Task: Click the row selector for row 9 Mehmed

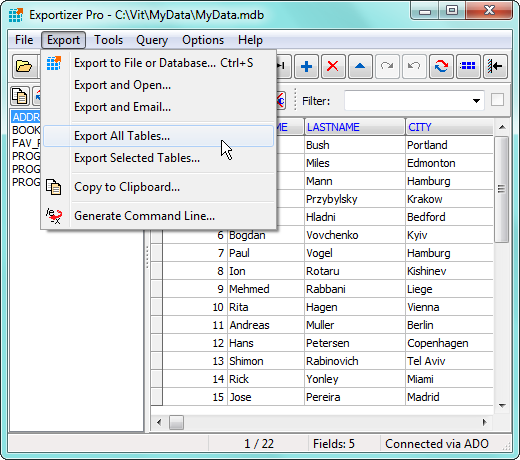Action: [x=156, y=289]
